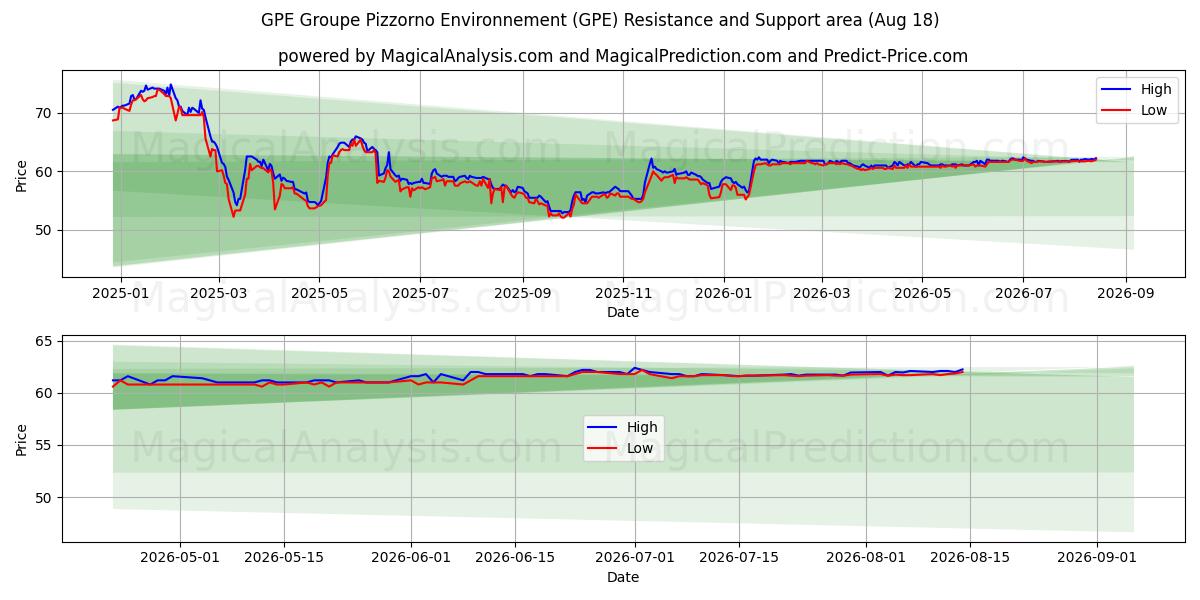This screenshot has height=600, width=1200.
Task: Click the 2026-07-01 tick label
Action: pos(635,558)
